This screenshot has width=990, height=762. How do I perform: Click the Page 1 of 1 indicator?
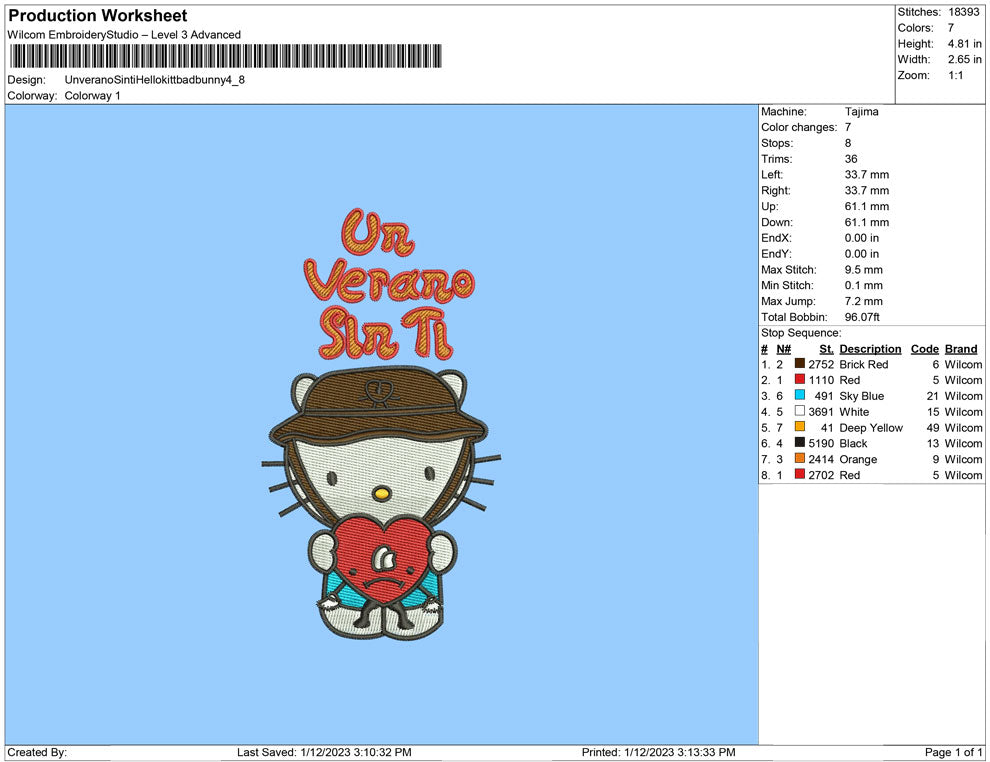click(953, 752)
